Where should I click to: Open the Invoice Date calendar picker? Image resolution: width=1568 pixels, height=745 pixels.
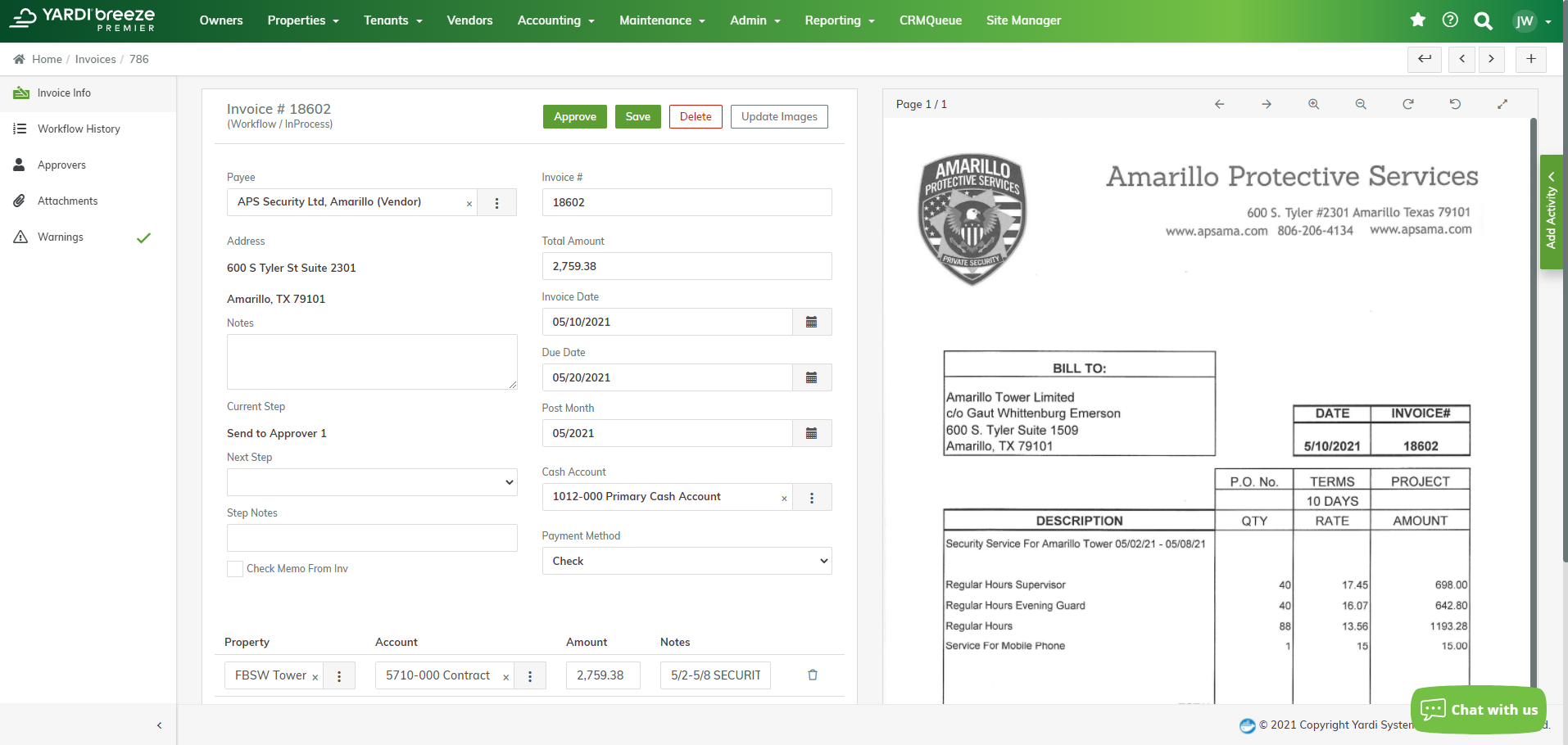click(811, 322)
